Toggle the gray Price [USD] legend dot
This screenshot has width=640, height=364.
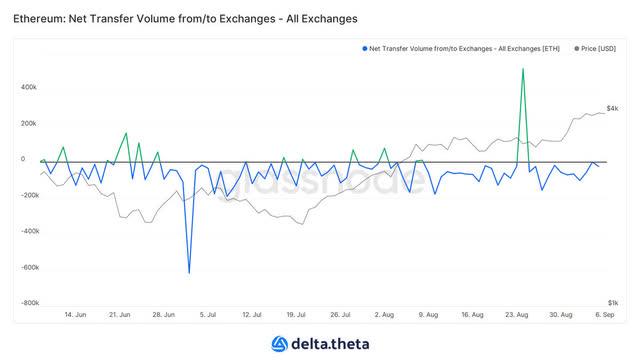coord(577,49)
